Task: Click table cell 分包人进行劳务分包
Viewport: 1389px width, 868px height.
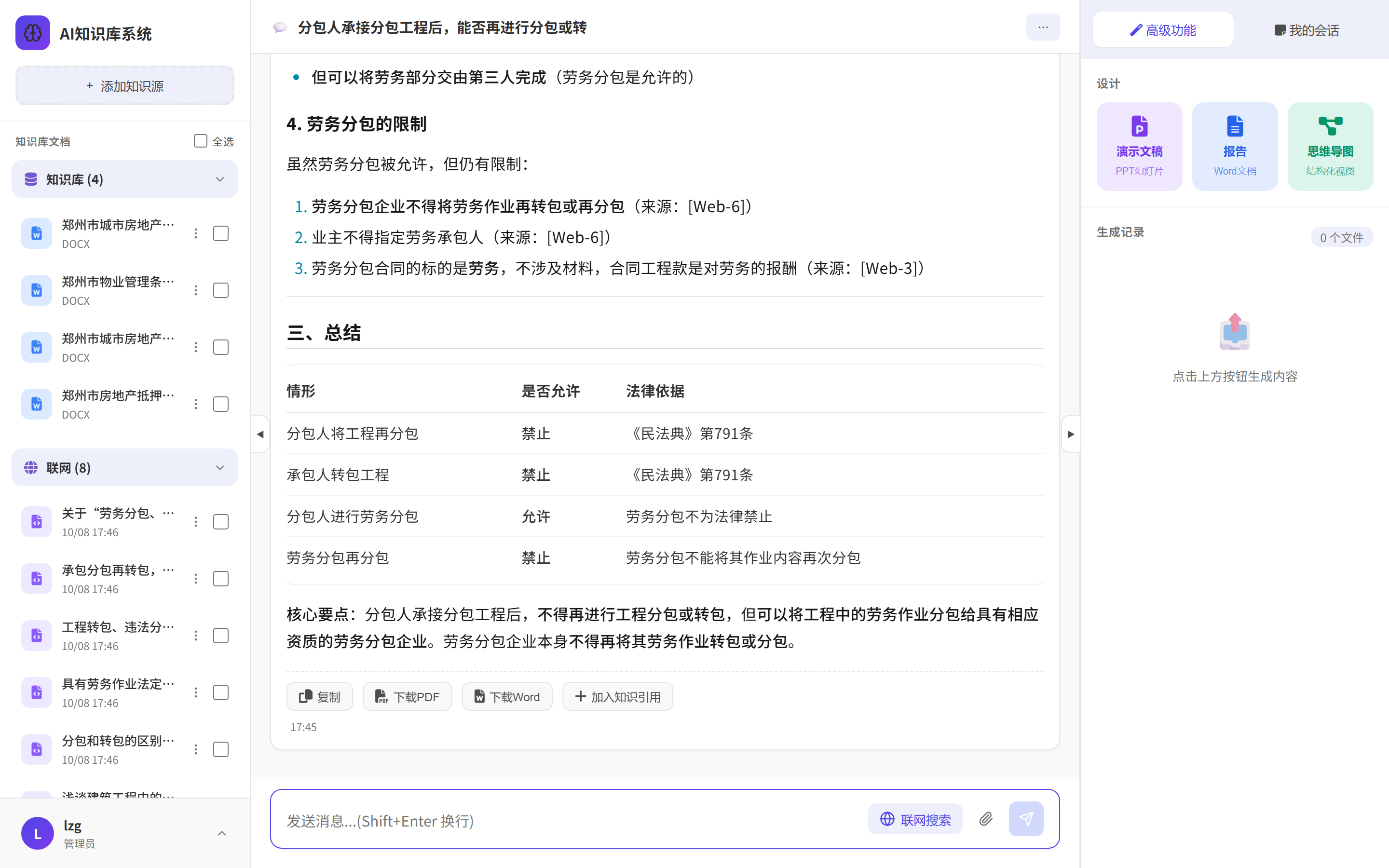Action: [353, 516]
